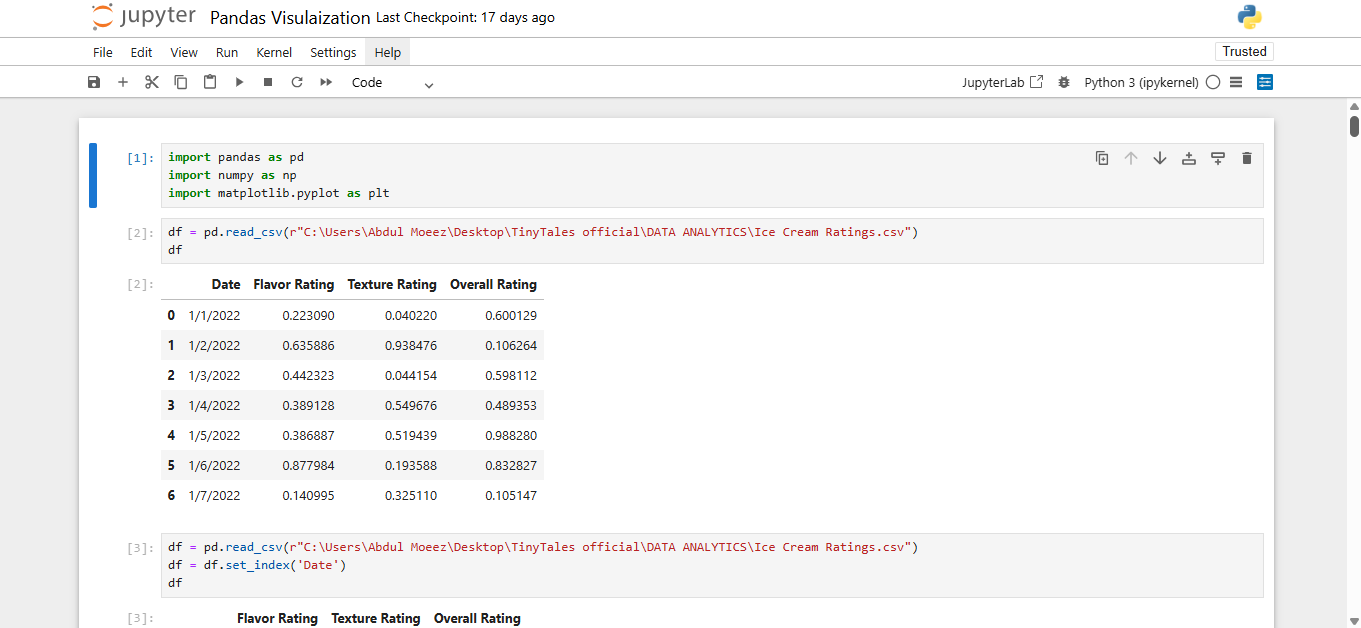Open the notebook in JupyterLab
The width and height of the screenshot is (1361, 628).
click(1003, 82)
